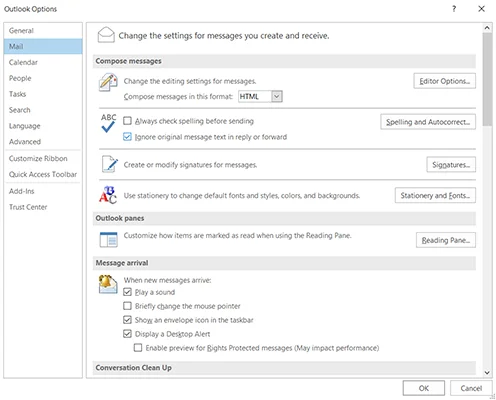Enable Always check spelling before sending
The width and height of the screenshot is (496, 400).
click(127, 121)
